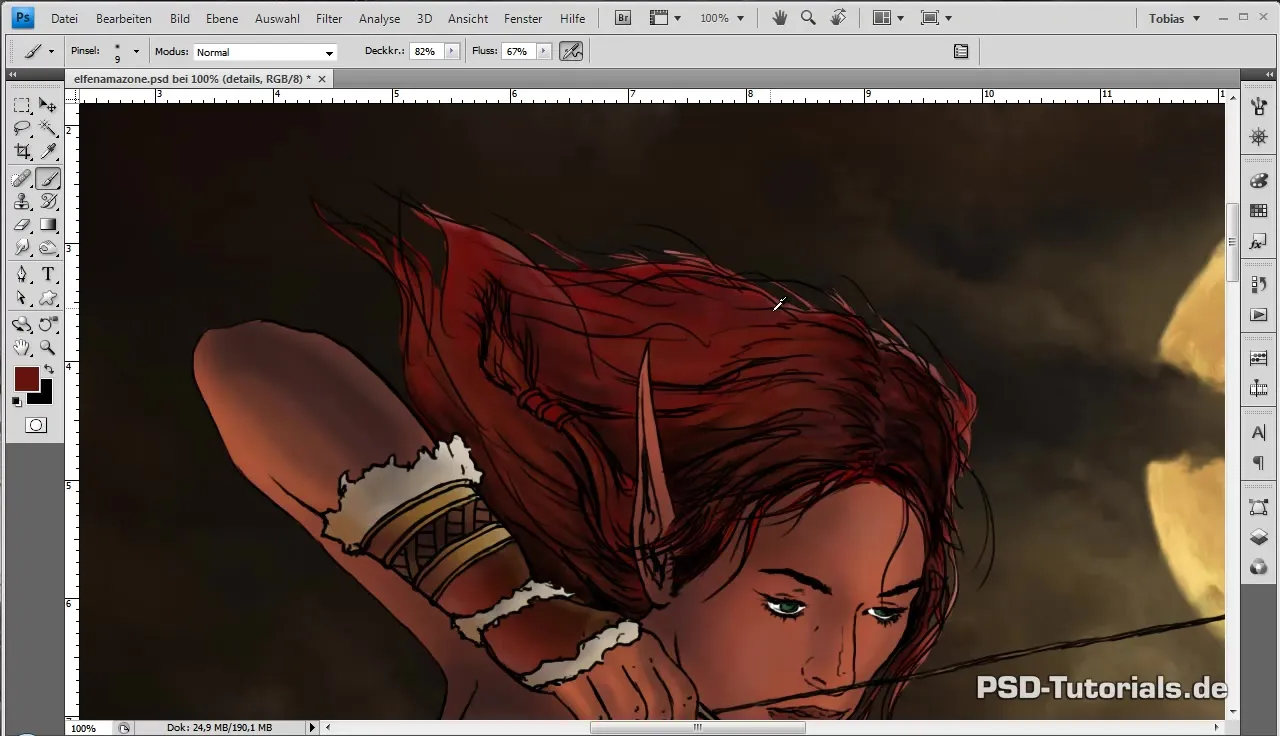Open the brush jar panel icon in dock

(1259, 104)
